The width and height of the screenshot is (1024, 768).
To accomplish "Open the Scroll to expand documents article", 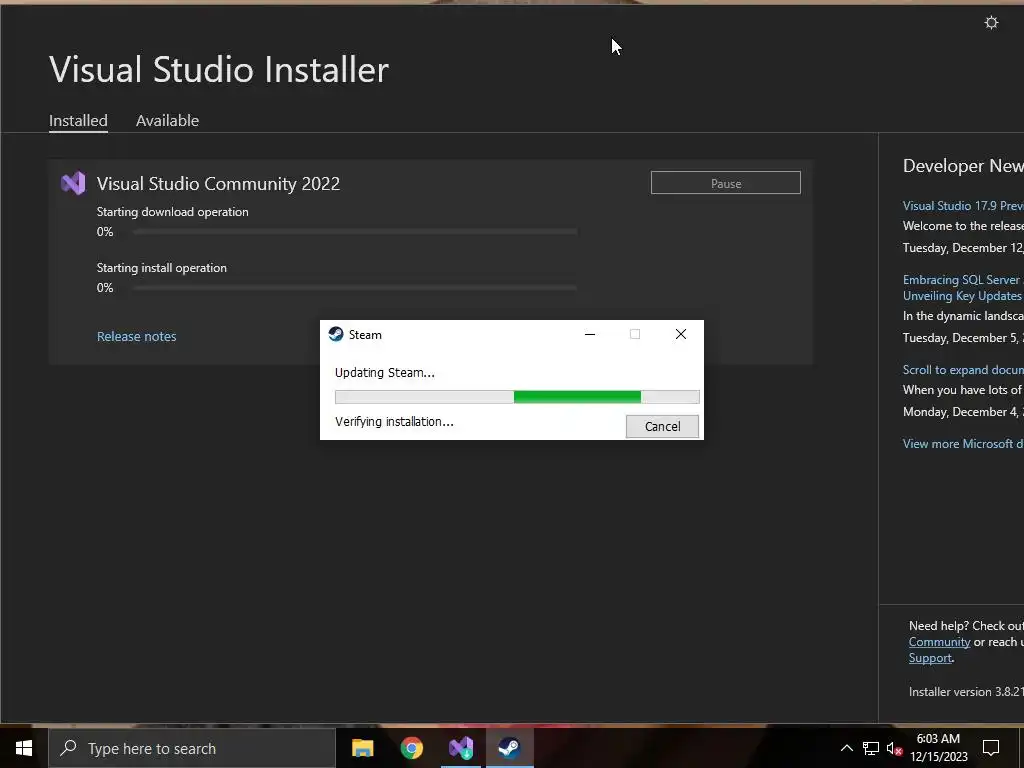I will [963, 370].
